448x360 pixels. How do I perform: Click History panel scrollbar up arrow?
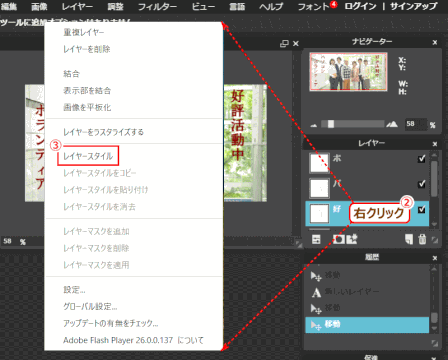[x=434, y=268]
